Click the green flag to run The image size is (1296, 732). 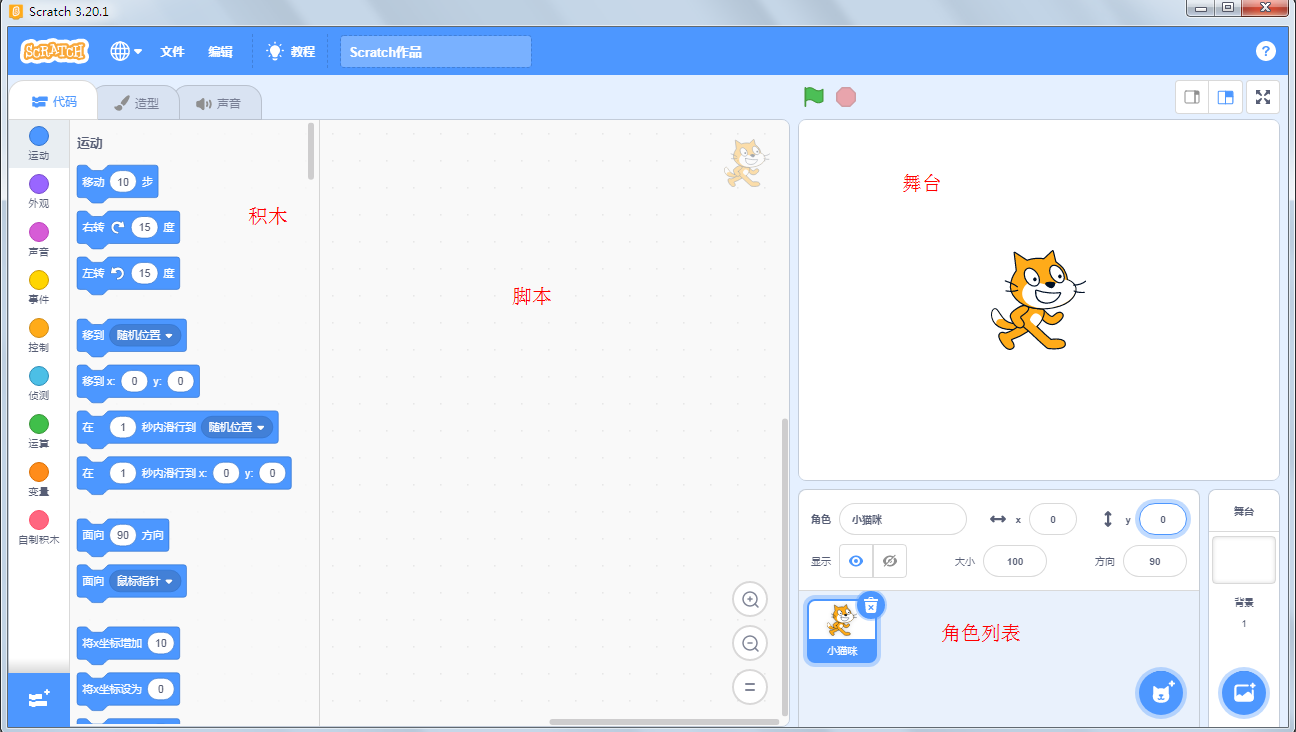point(814,97)
